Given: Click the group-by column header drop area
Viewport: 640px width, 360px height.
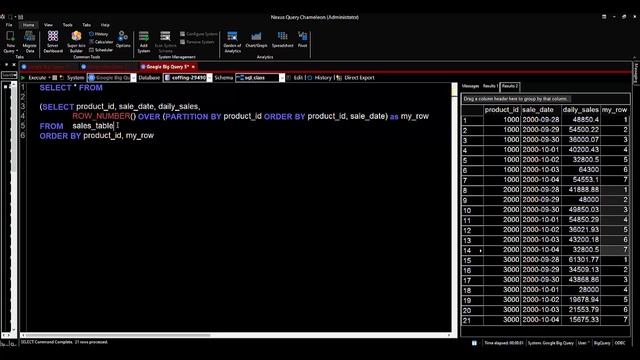Looking at the screenshot, I should pos(546,99).
